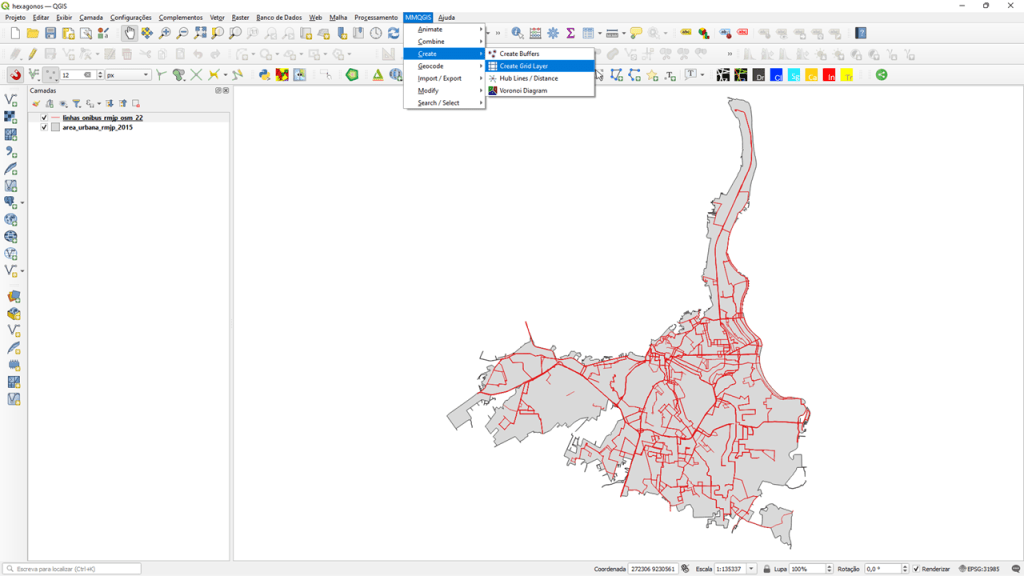Toggle the Renderizar checkbox
The height and width of the screenshot is (576, 1024).
916,569
